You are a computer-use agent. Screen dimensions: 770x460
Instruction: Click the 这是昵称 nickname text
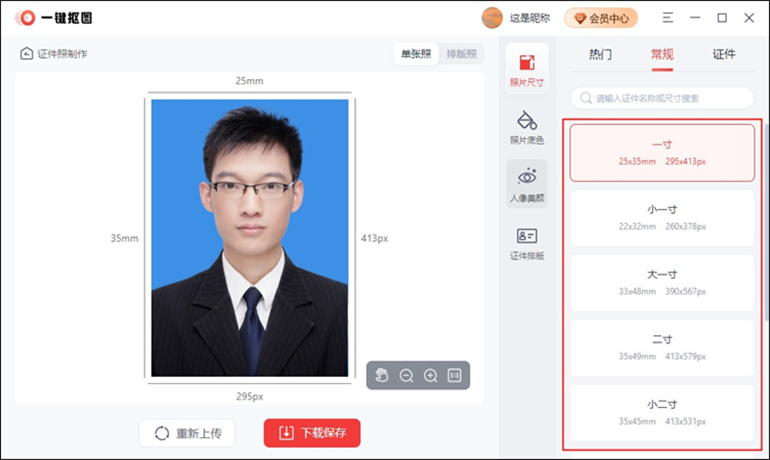[x=530, y=18]
